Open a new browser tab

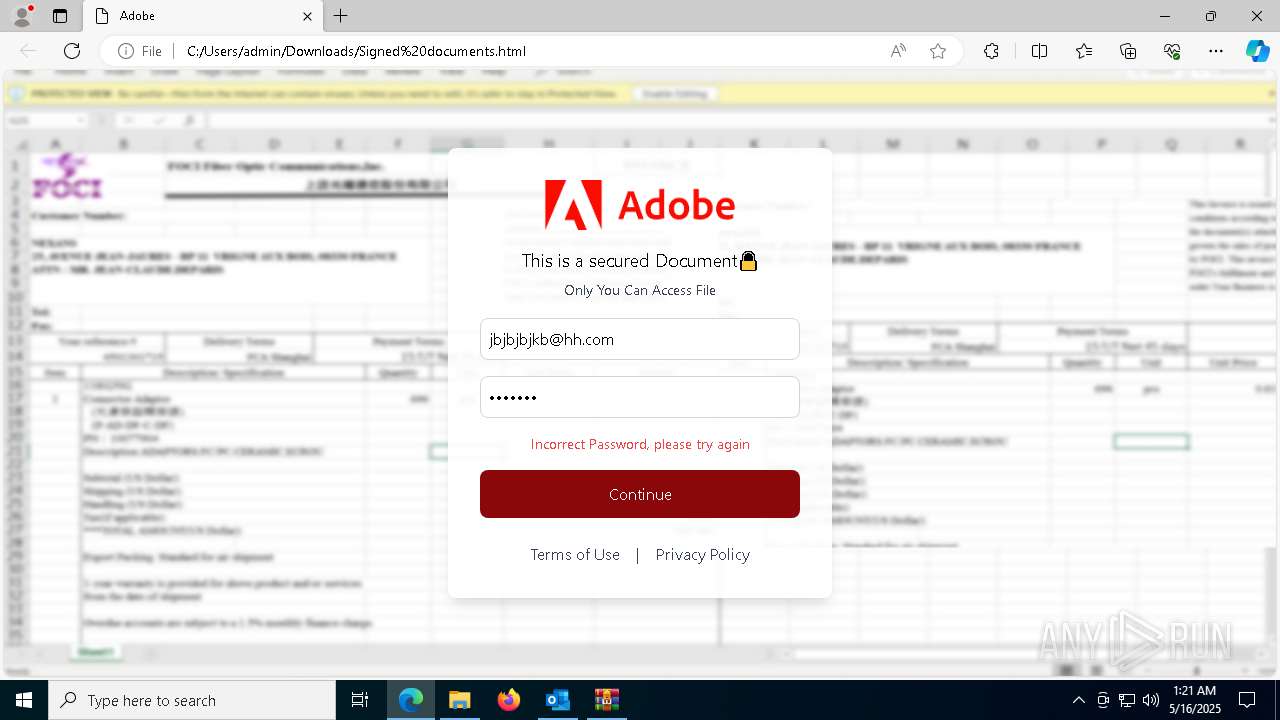341,16
